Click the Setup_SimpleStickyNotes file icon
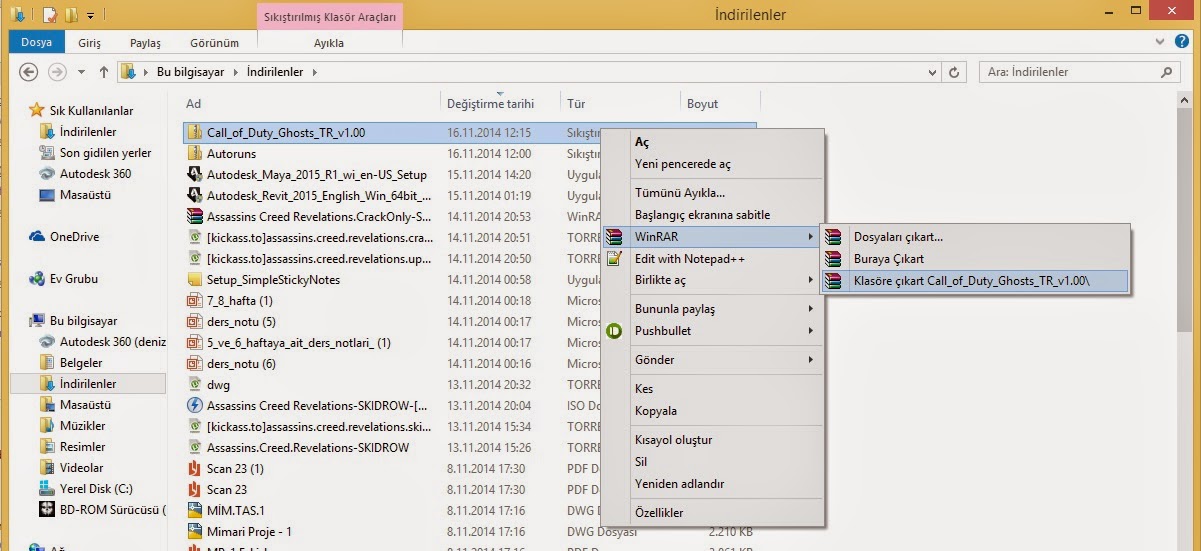The height and width of the screenshot is (551, 1201). point(196,279)
